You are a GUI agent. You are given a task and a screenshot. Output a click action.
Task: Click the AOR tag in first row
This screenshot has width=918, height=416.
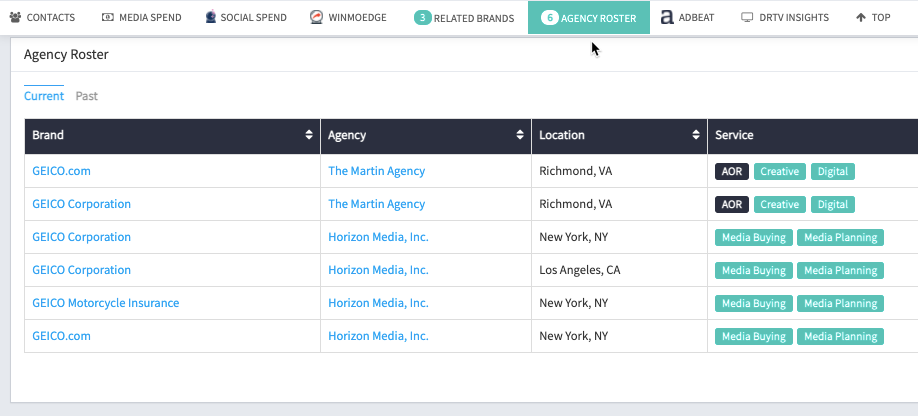click(732, 171)
